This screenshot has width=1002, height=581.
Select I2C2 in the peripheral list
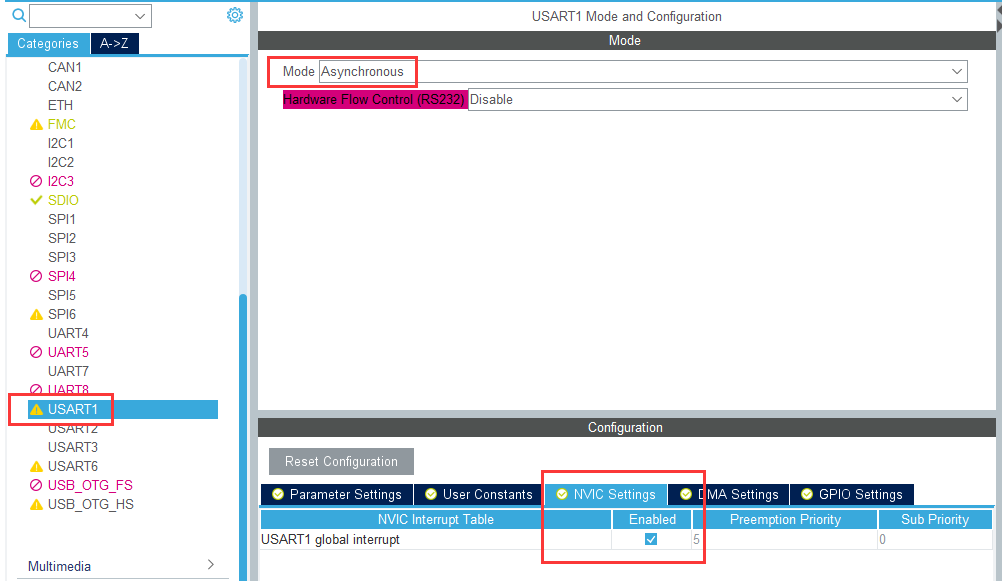pyautogui.click(x=61, y=162)
